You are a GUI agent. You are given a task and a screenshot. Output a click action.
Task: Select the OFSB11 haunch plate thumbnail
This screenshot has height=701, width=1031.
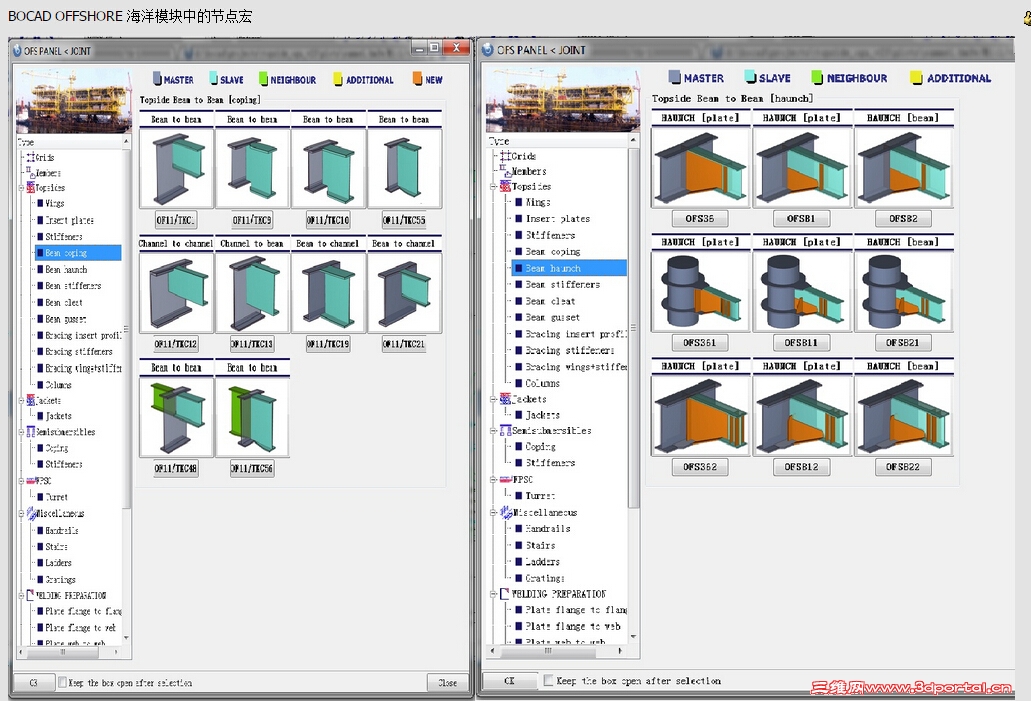tap(802, 291)
